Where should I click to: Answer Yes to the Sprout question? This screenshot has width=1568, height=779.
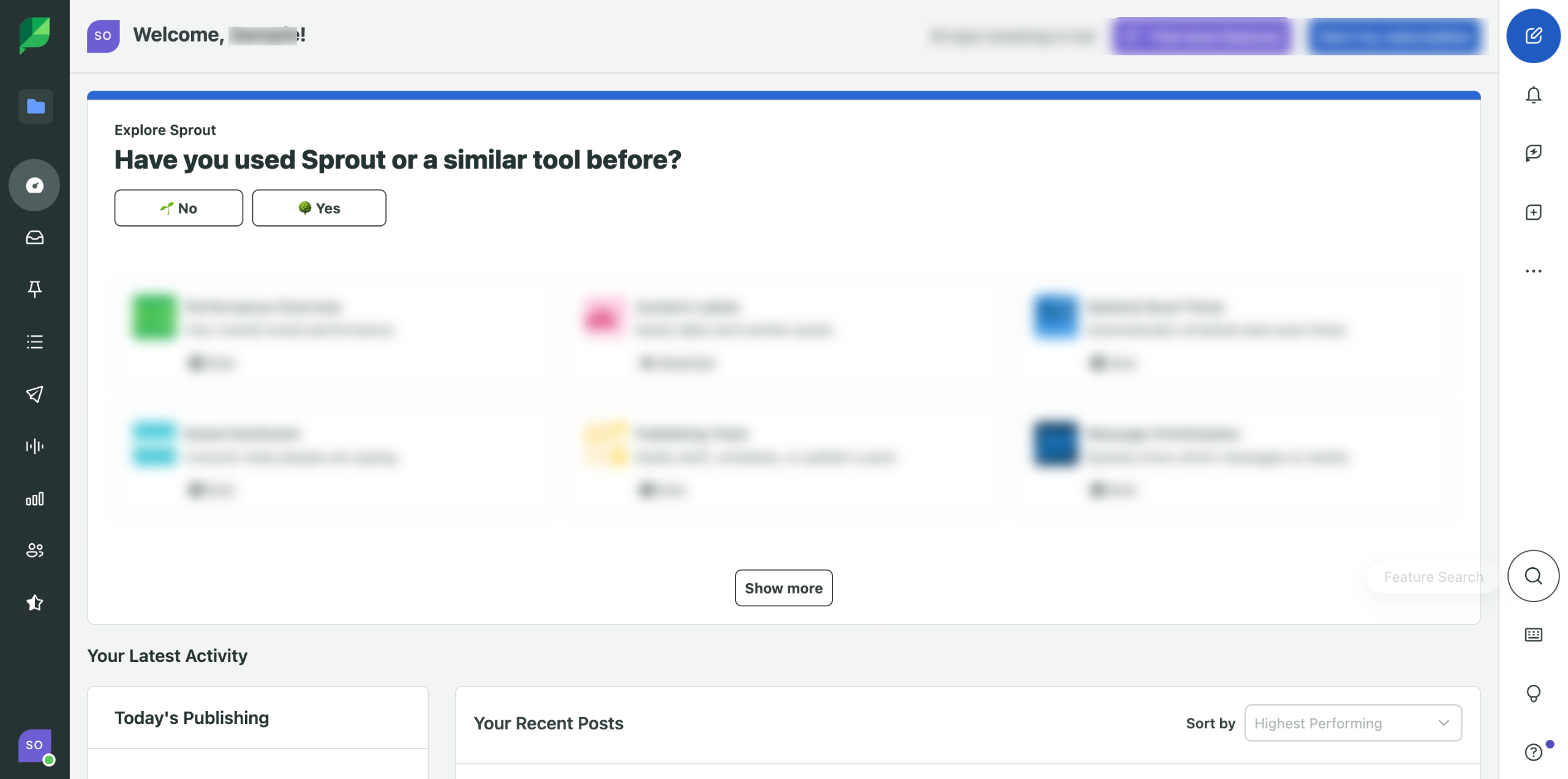318,208
